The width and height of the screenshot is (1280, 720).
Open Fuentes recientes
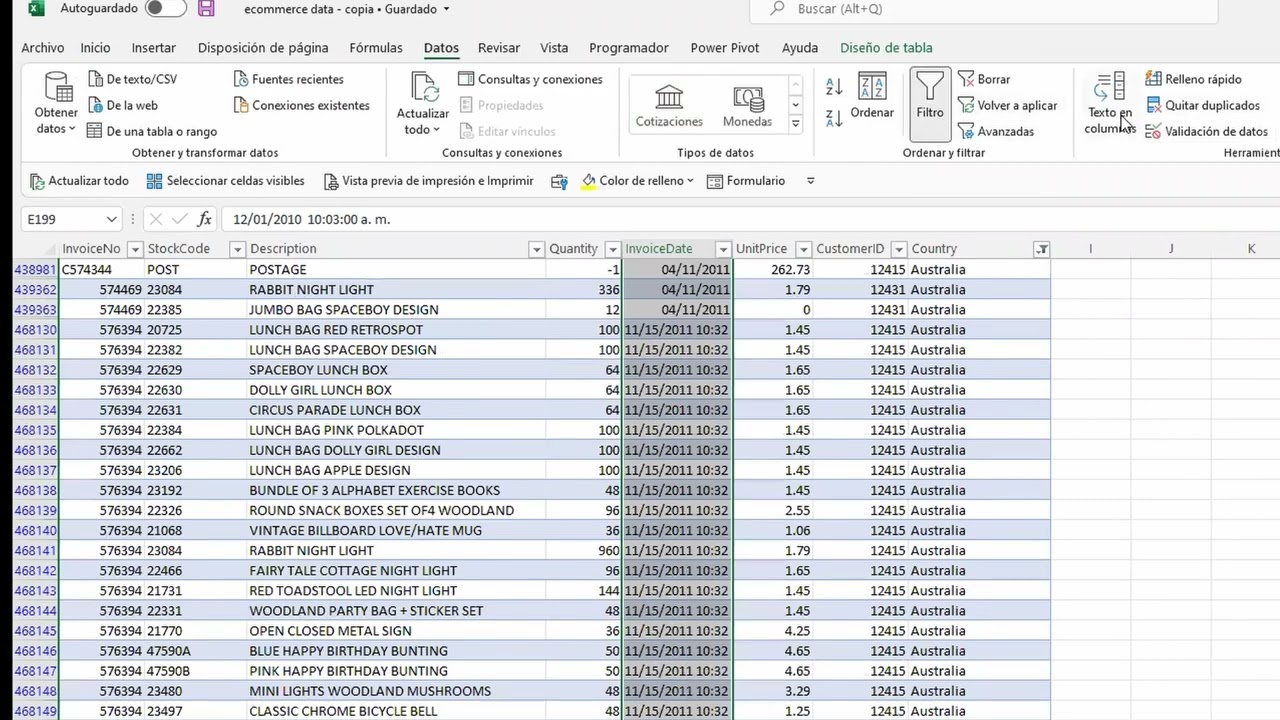289,79
